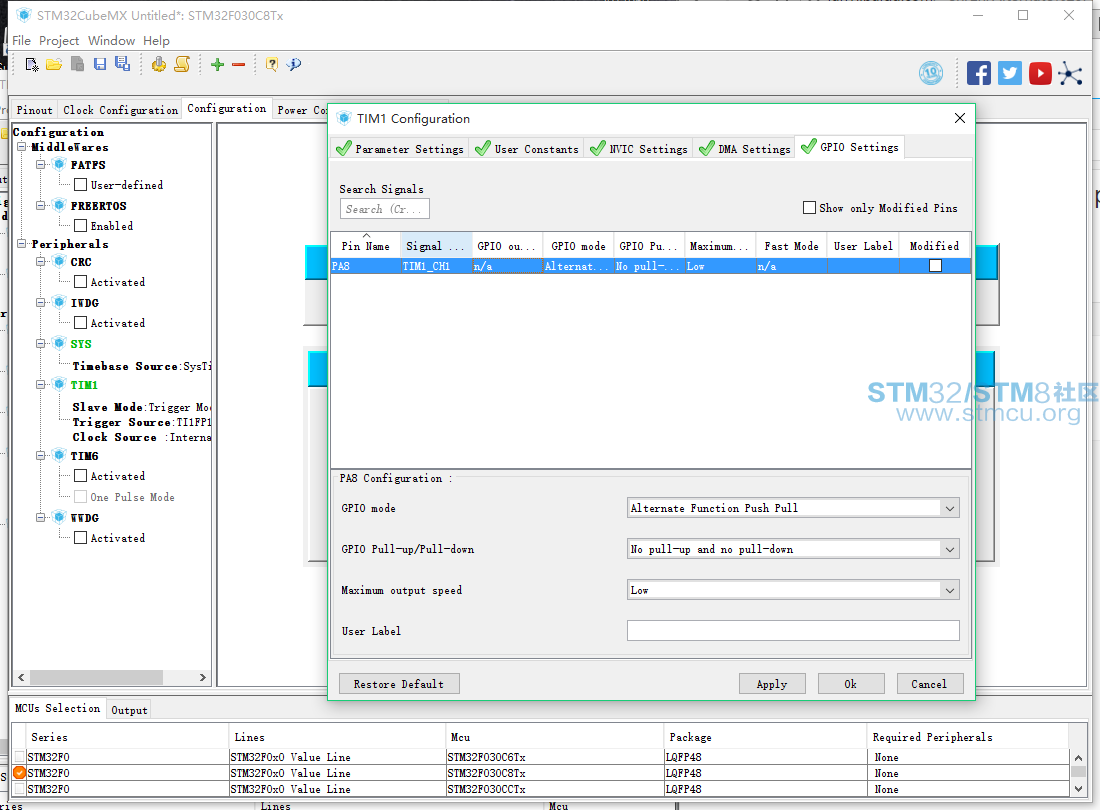
Task: Switch to the Pinout tab
Action: (x=34, y=110)
